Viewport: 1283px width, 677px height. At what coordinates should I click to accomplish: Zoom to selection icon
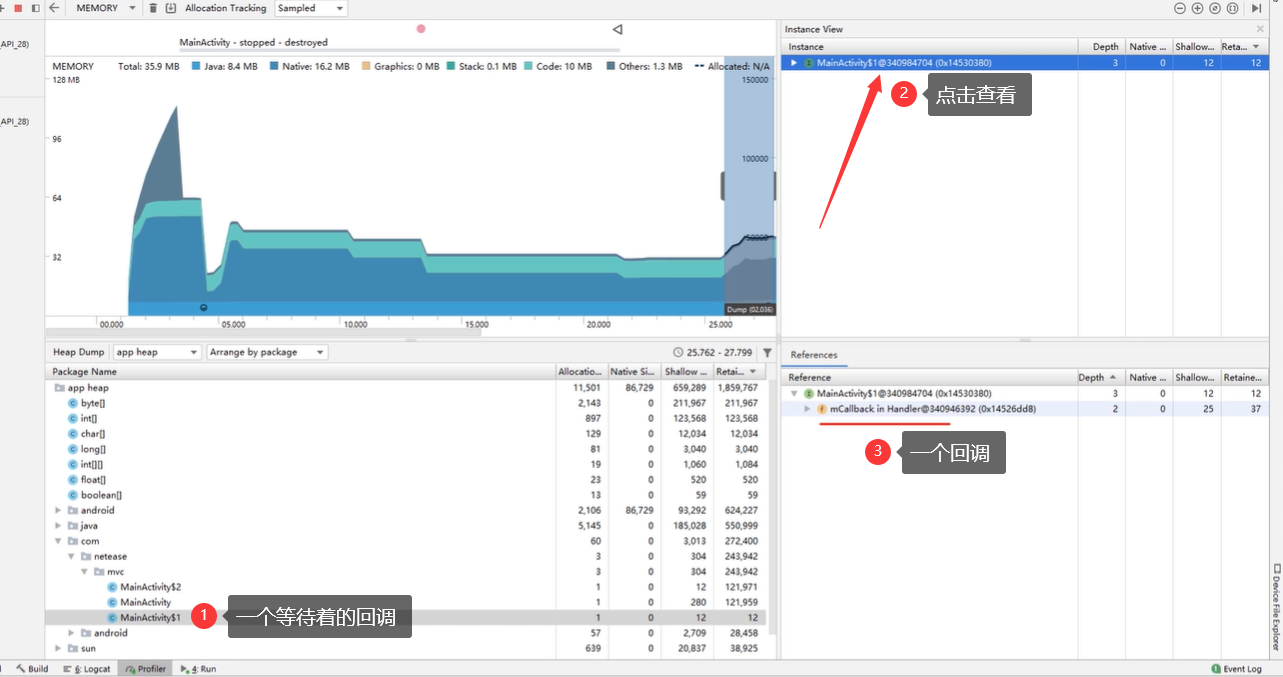point(1232,8)
